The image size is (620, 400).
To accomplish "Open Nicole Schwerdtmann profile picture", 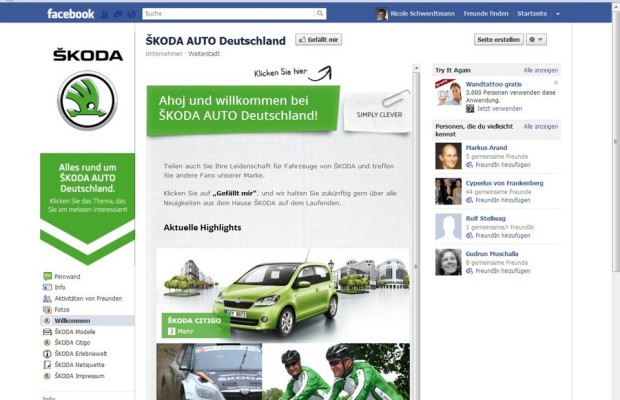I will [382, 14].
